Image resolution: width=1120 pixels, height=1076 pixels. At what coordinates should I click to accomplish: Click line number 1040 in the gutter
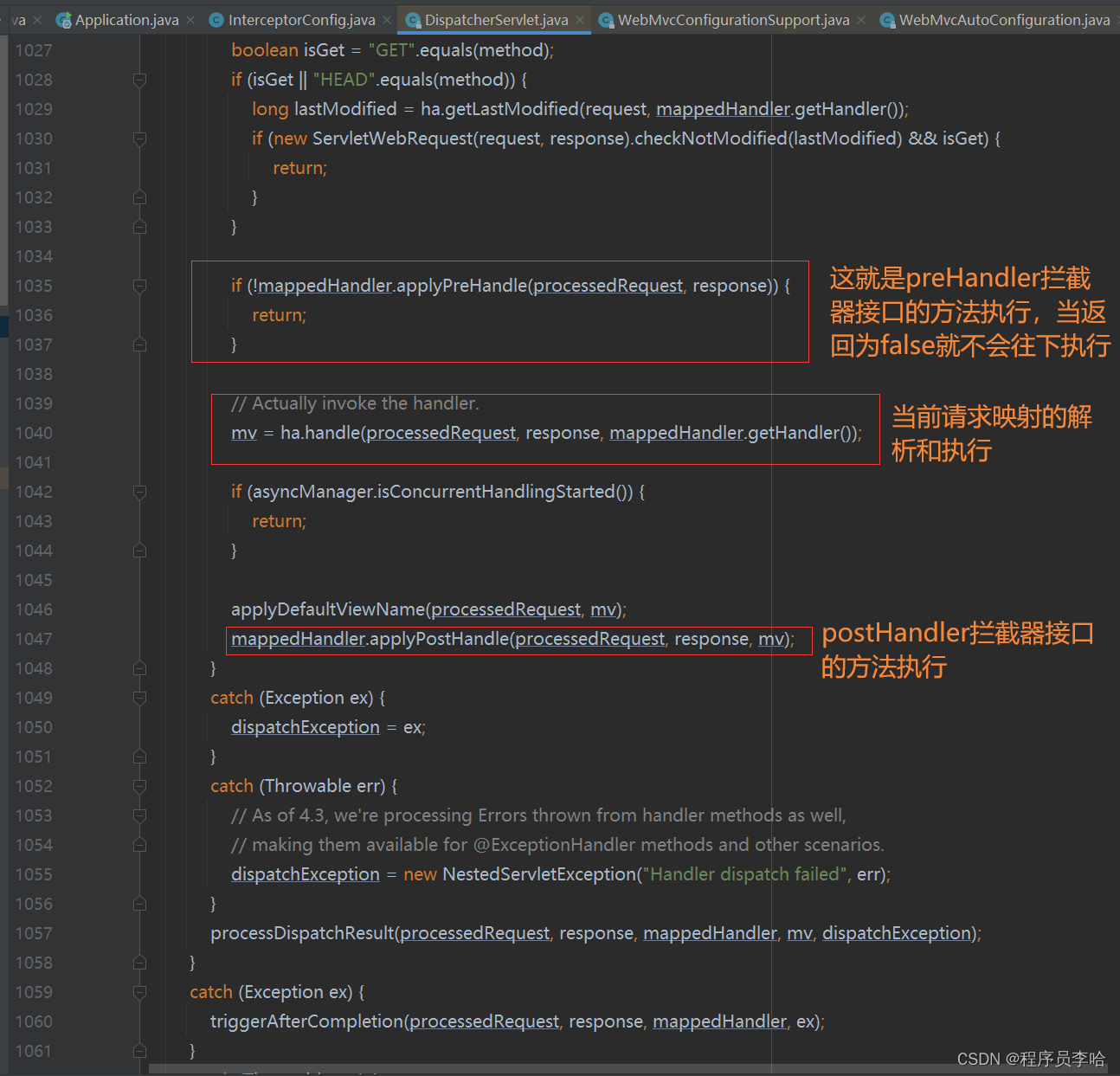click(x=34, y=433)
